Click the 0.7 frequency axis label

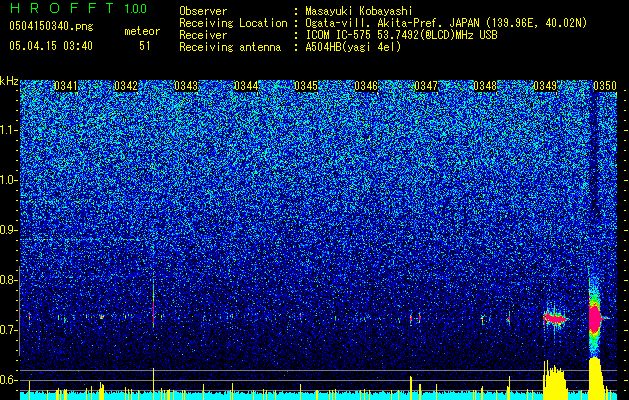coord(8,330)
